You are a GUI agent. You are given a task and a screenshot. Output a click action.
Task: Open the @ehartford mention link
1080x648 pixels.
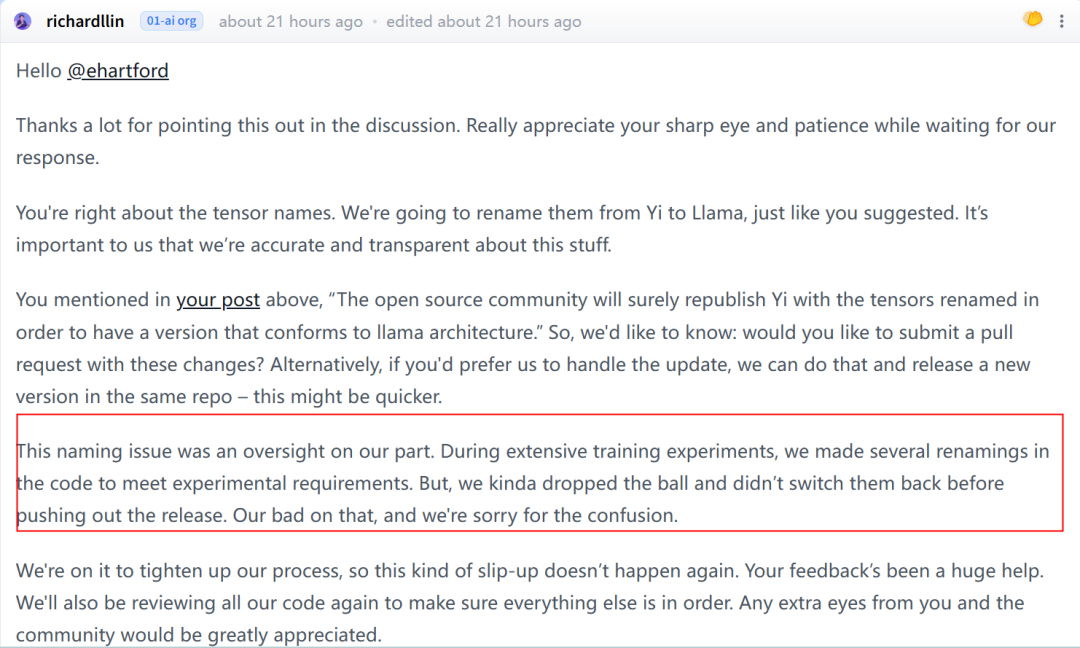pos(118,71)
